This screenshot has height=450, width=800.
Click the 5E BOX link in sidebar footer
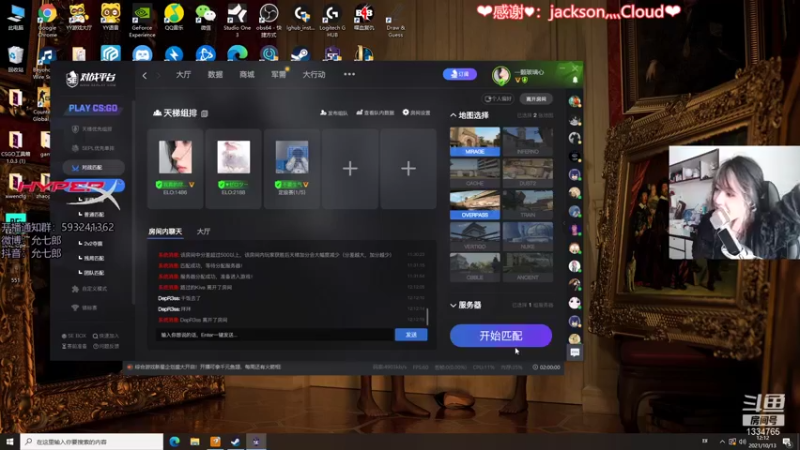tap(74, 336)
